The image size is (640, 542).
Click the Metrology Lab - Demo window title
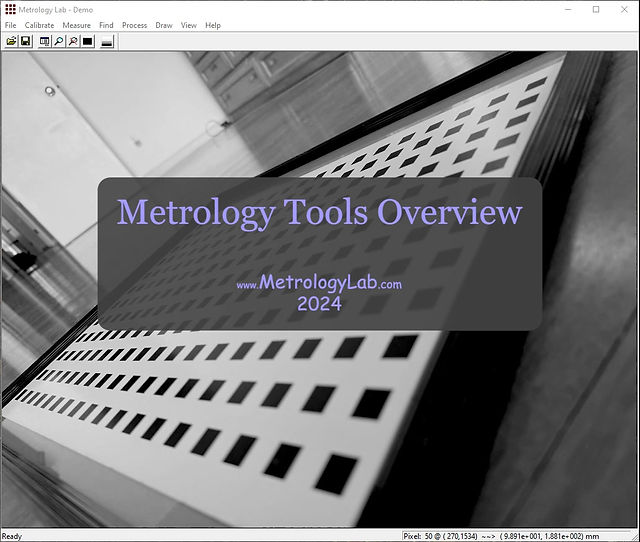(56, 10)
